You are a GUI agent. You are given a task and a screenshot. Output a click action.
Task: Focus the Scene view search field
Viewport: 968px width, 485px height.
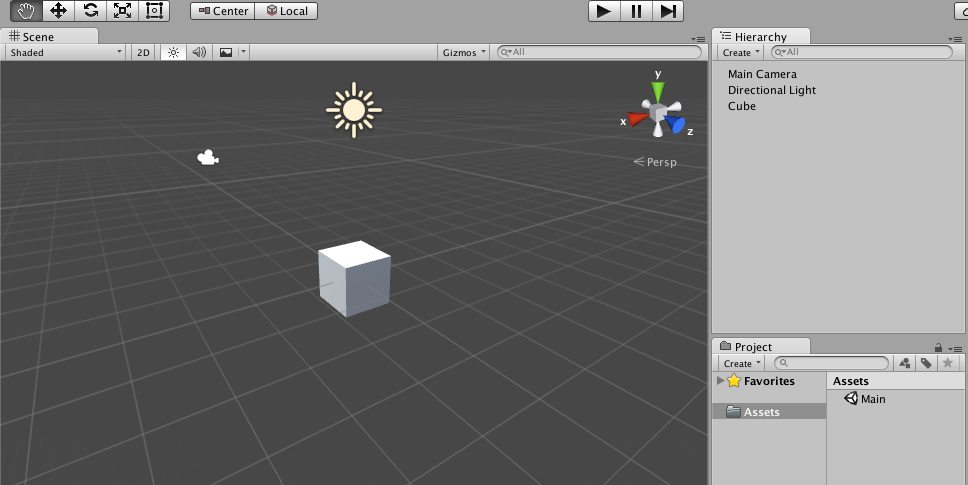(599, 52)
